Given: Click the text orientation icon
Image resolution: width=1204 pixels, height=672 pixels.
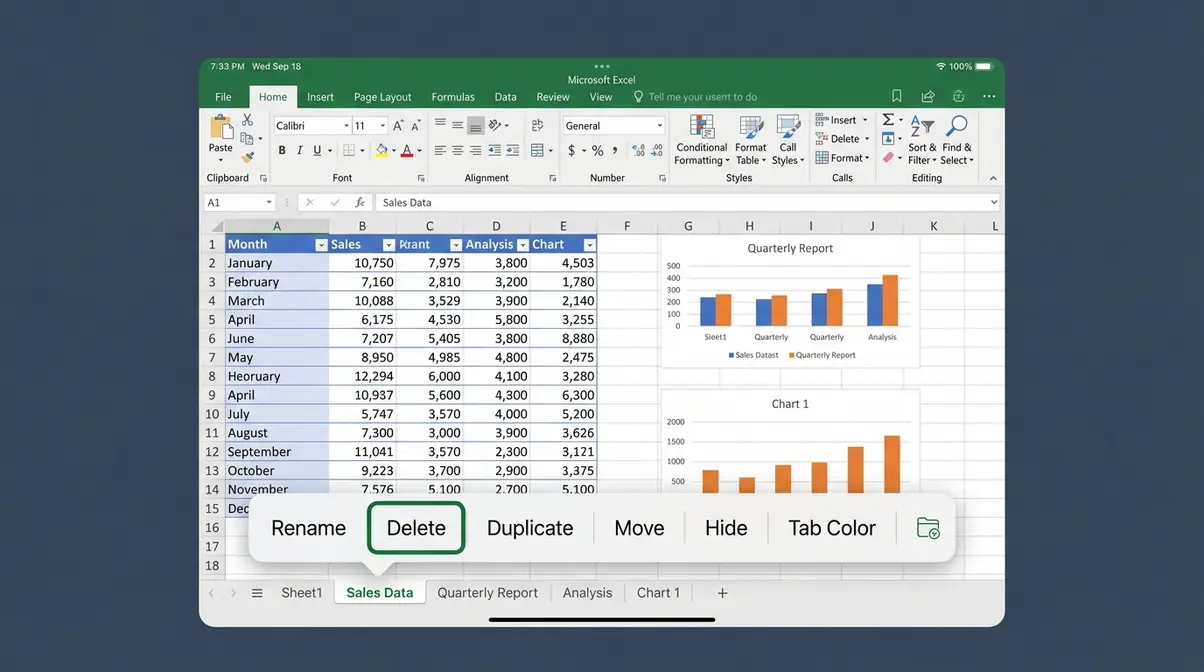Looking at the screenshot, I should [x=495, y=125].
